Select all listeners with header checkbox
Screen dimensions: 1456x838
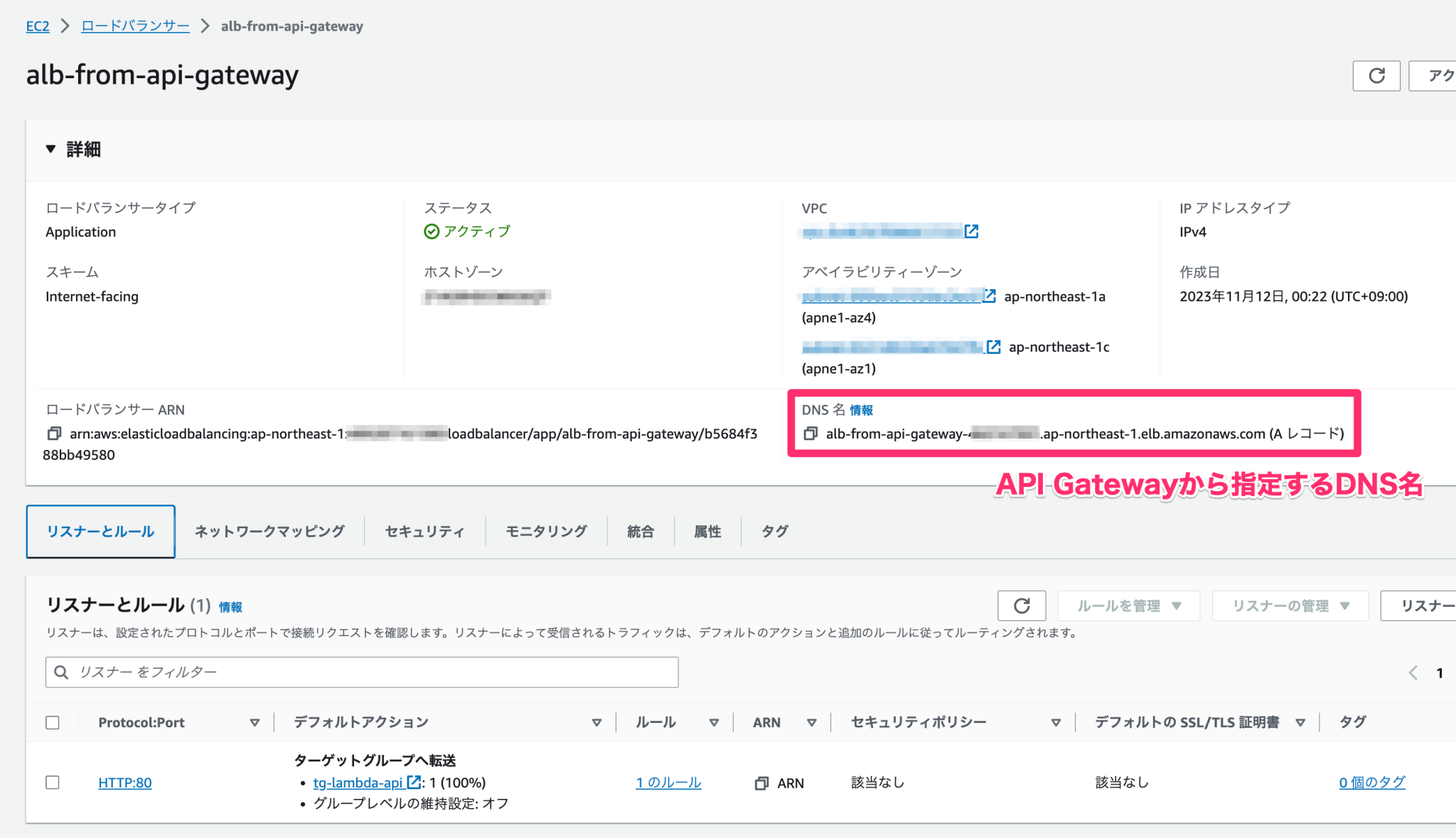point(52,722)
